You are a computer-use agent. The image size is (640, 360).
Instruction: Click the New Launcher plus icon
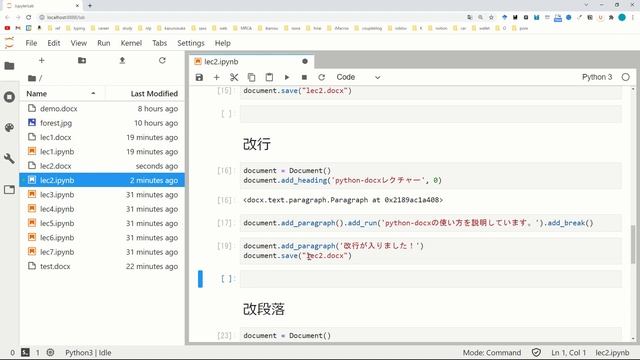(x=41, y=60)
